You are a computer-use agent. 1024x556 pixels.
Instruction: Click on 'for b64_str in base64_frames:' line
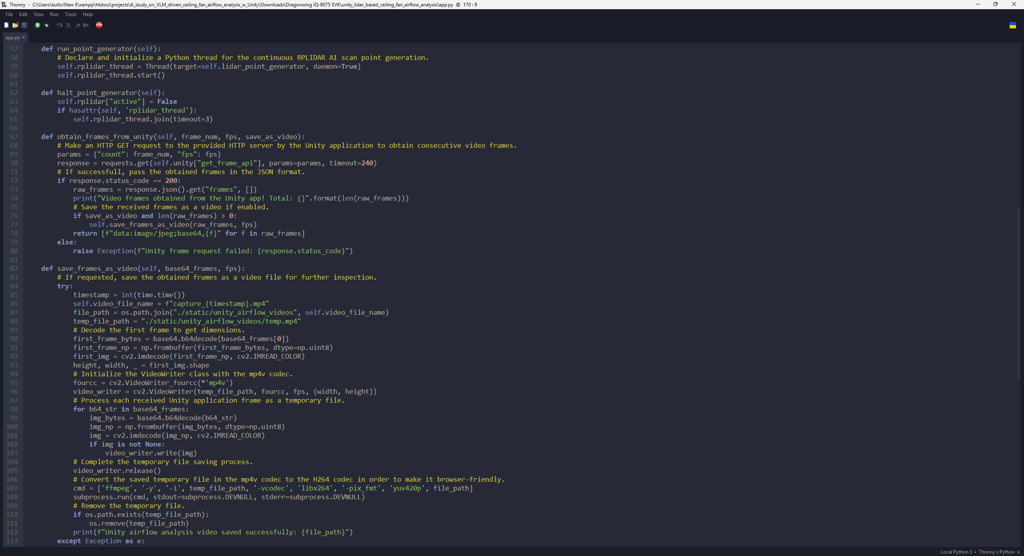pos(131,409)
